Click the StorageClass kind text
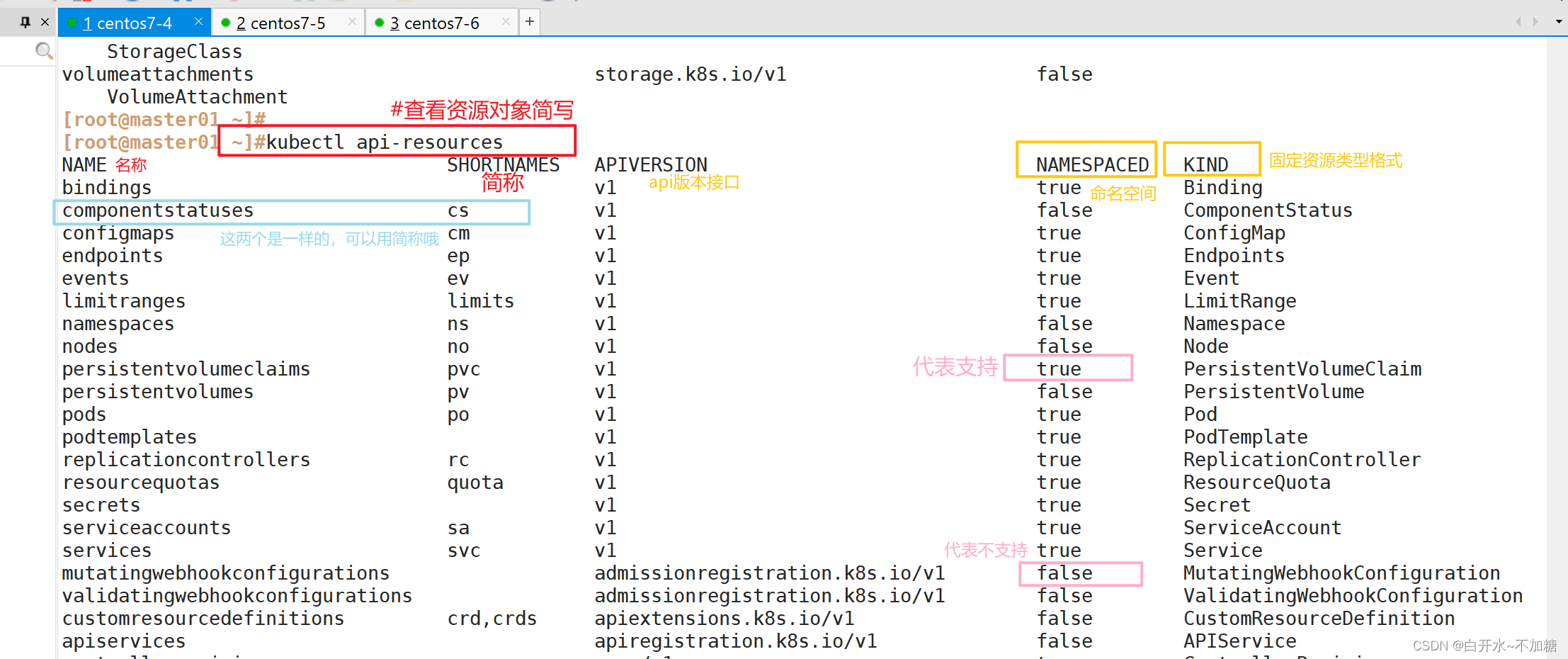 point(175,52)
